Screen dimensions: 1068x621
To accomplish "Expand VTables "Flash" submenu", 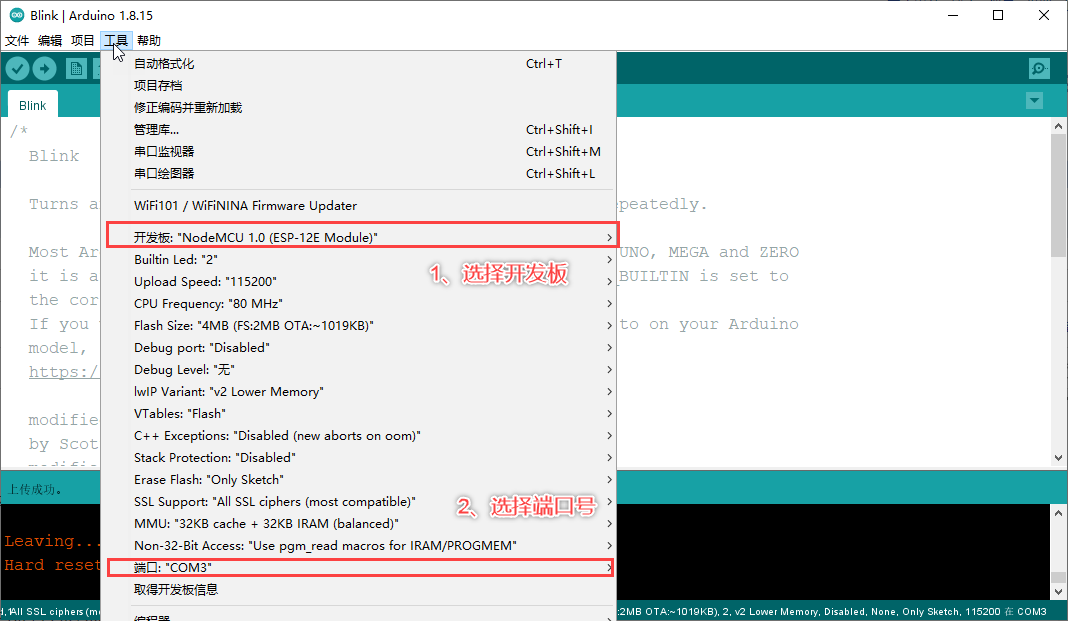I will point(358,413).
